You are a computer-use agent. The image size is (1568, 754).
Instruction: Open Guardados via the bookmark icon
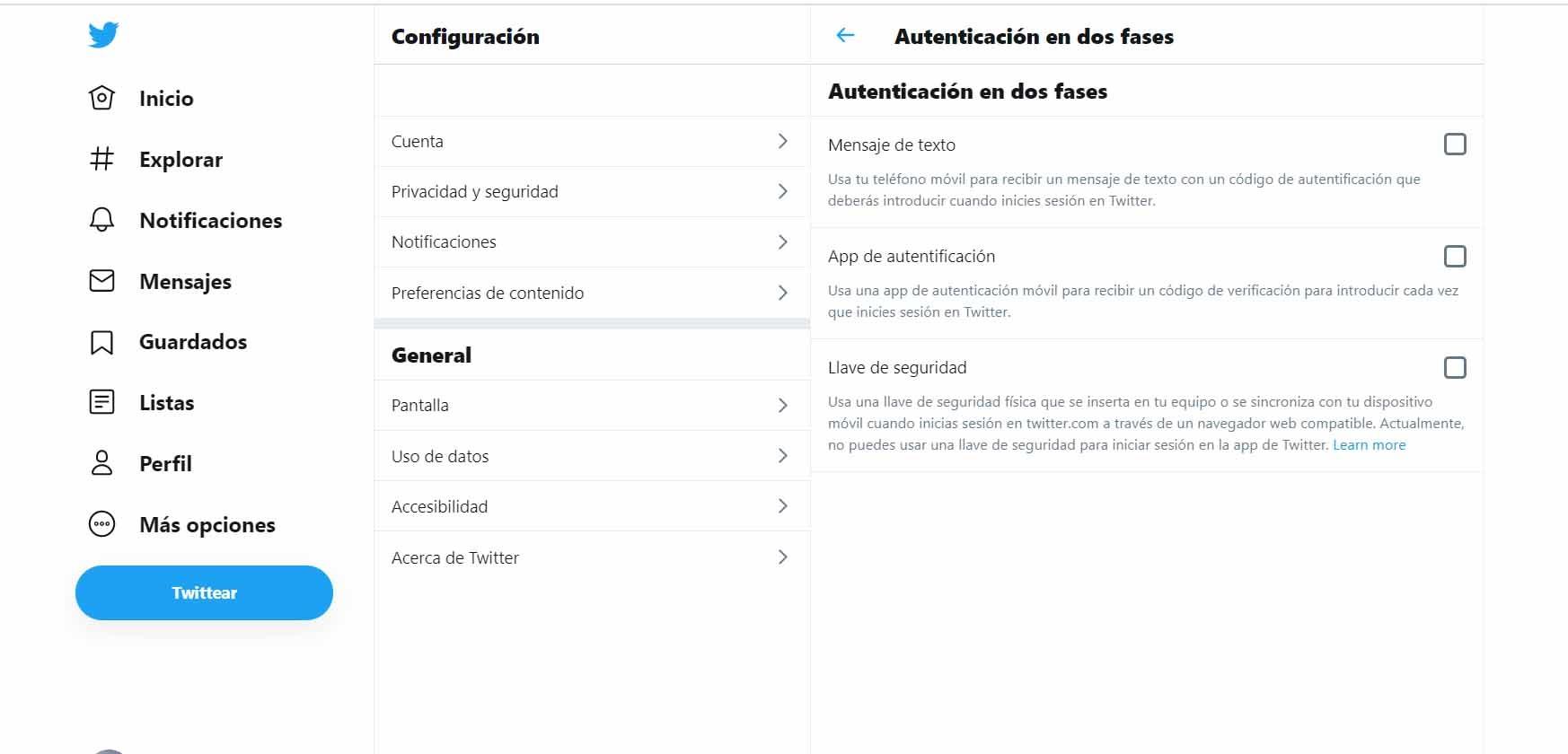102,342
